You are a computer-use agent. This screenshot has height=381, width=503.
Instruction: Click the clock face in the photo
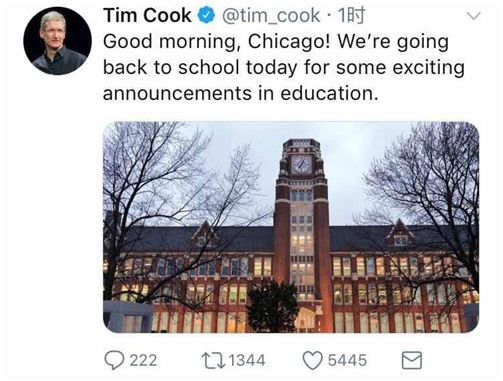click(x=302, y=164)
